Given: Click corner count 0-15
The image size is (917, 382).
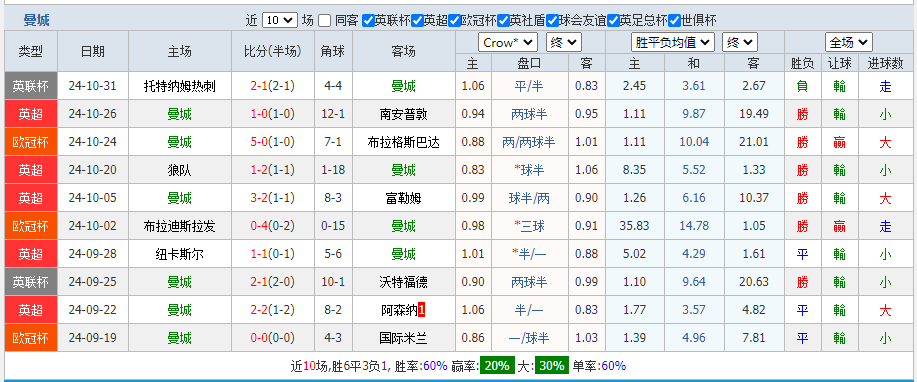Looking at the screenshot, I should click(x=333, y=226).
